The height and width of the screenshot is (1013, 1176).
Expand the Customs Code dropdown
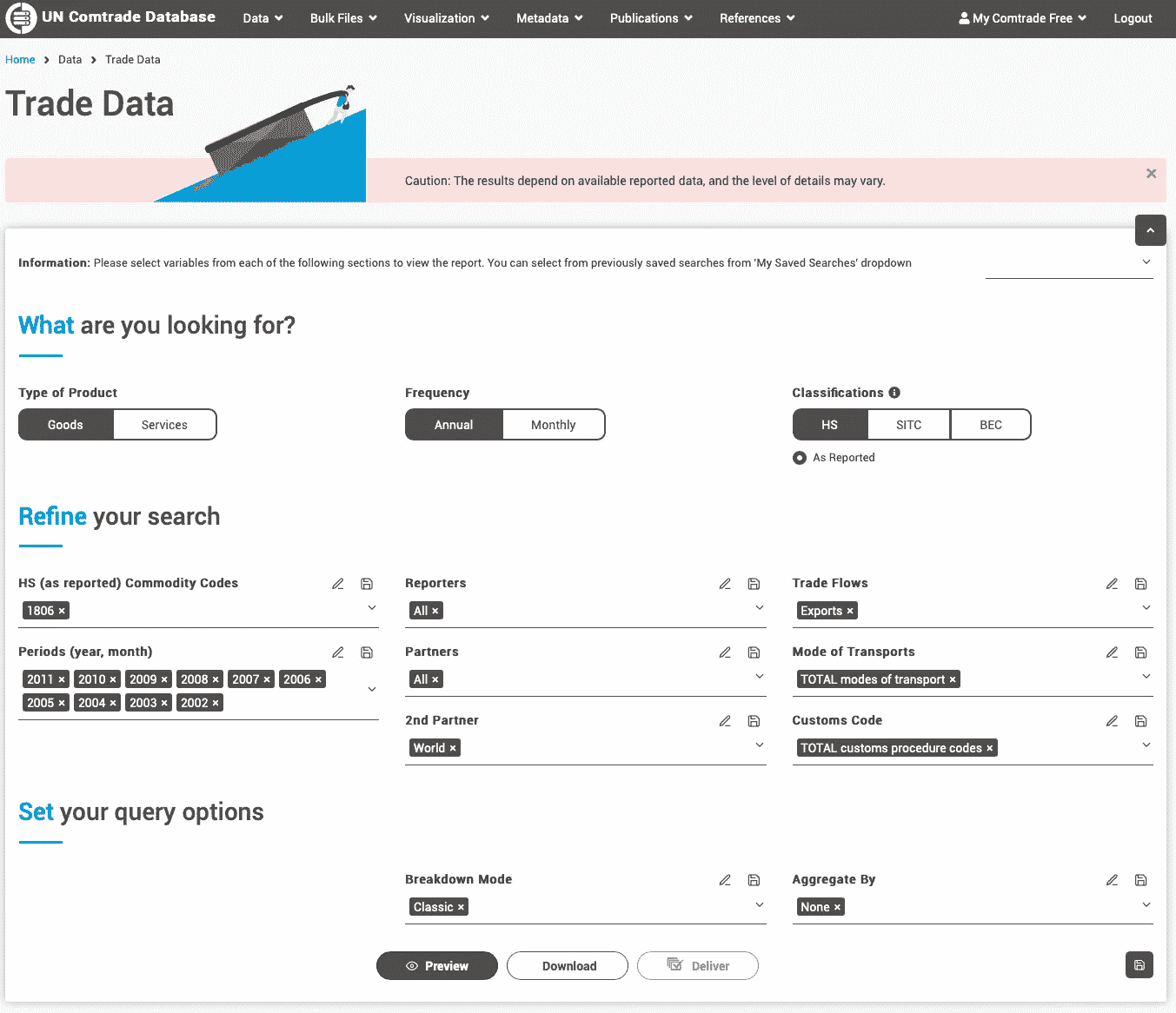(1146, 745)
